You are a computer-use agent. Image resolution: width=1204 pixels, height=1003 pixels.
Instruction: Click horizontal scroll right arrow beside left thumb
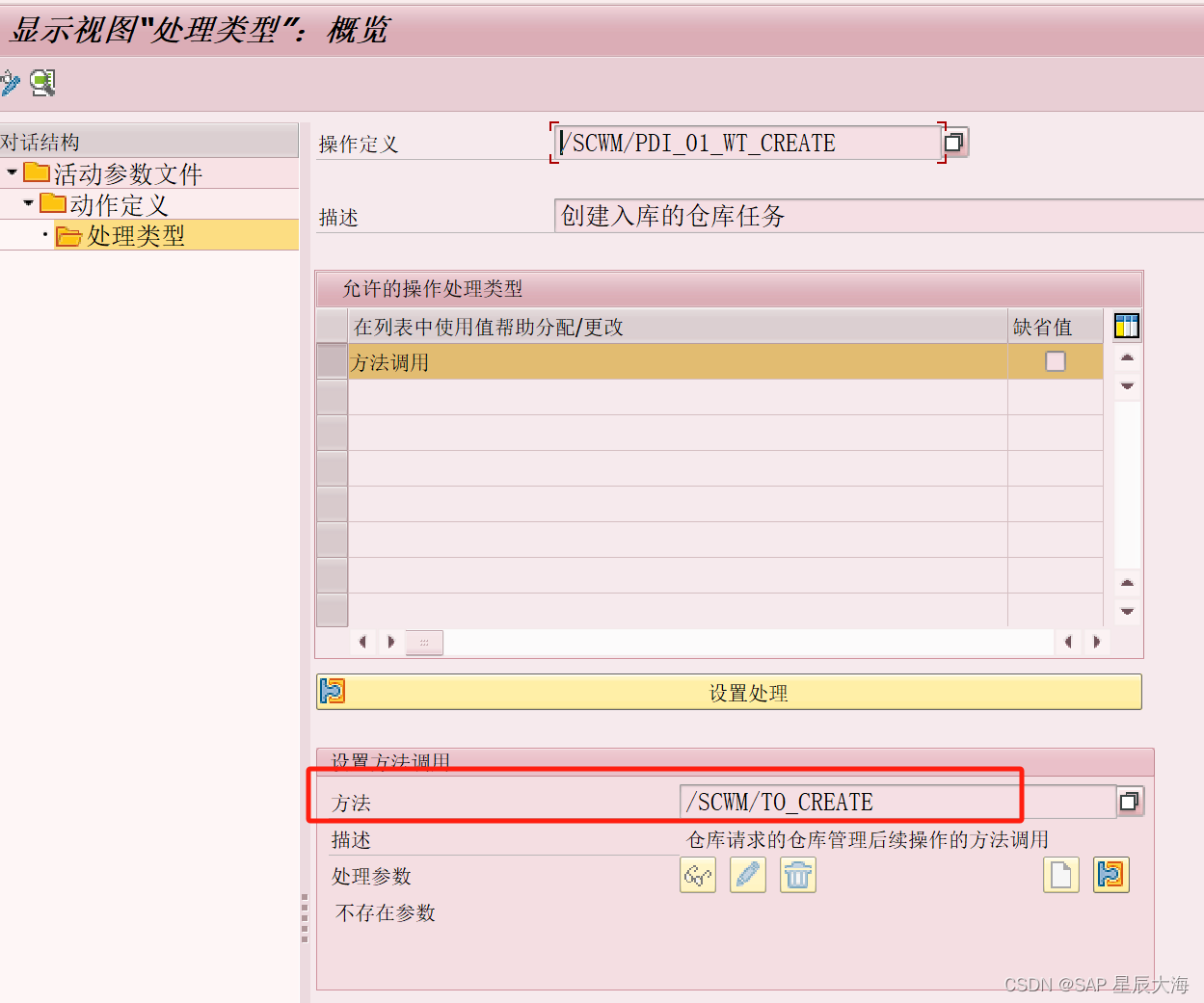390,642
